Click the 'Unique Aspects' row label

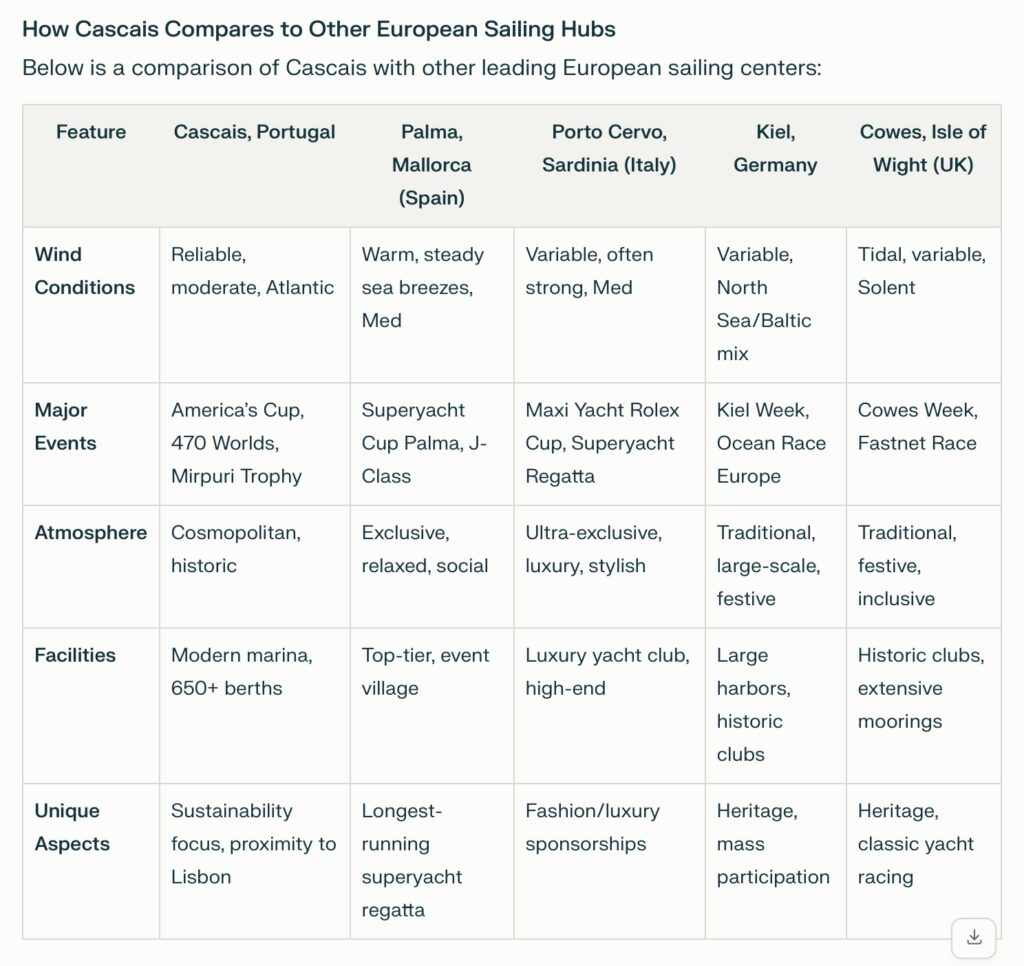[72, 827]
